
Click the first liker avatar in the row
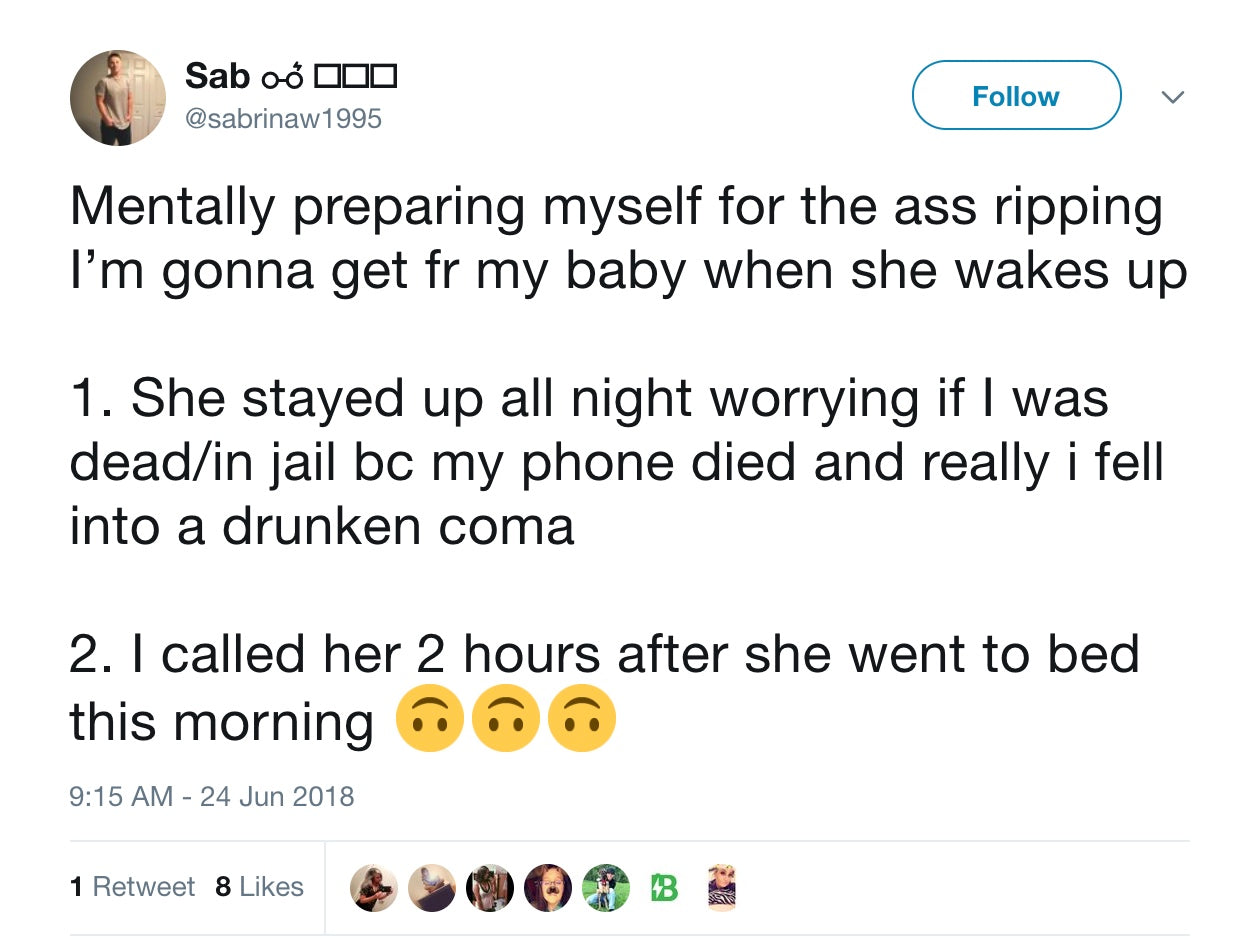[374, 886]
